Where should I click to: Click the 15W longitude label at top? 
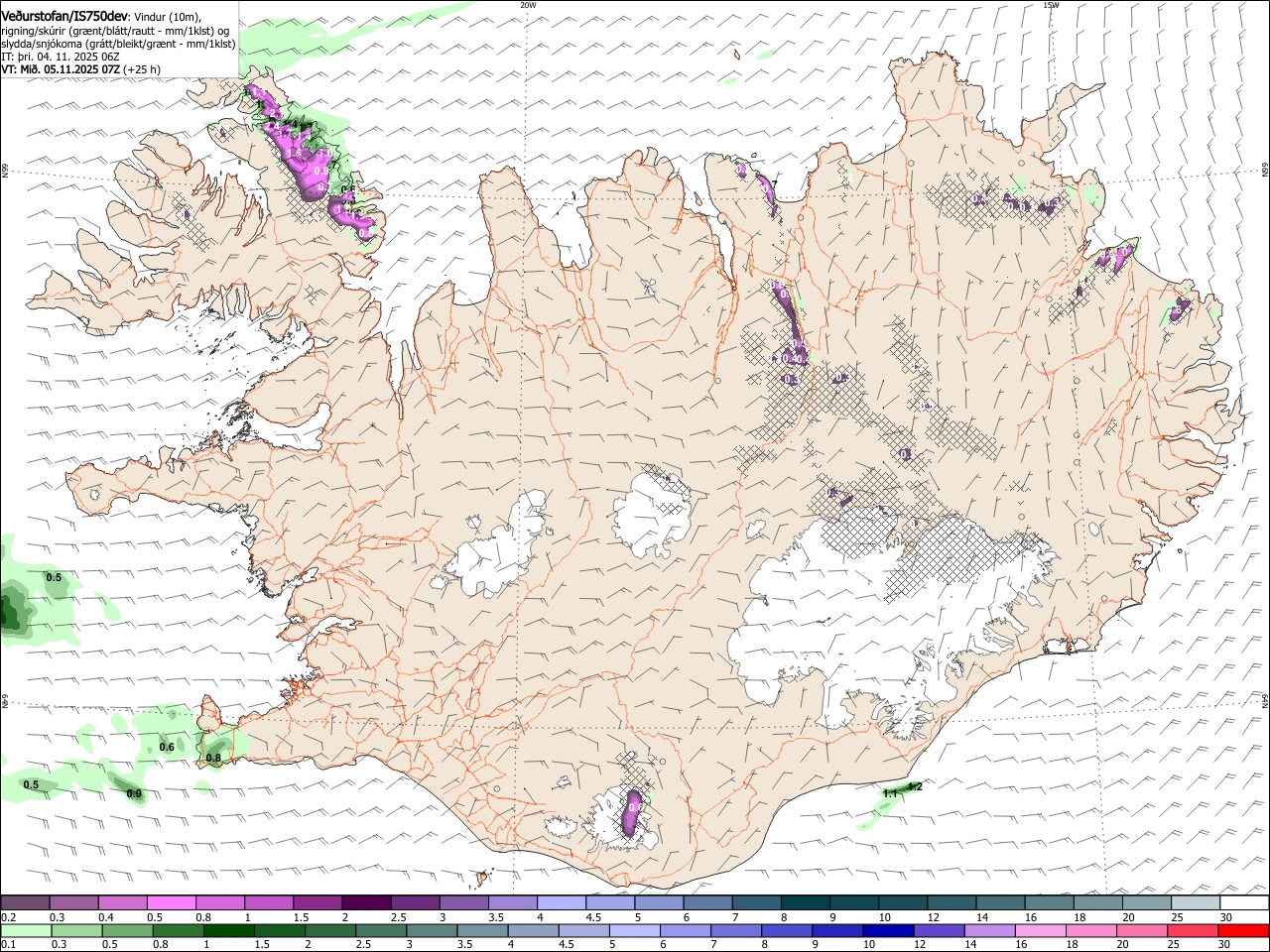[x=1051, y=5]
